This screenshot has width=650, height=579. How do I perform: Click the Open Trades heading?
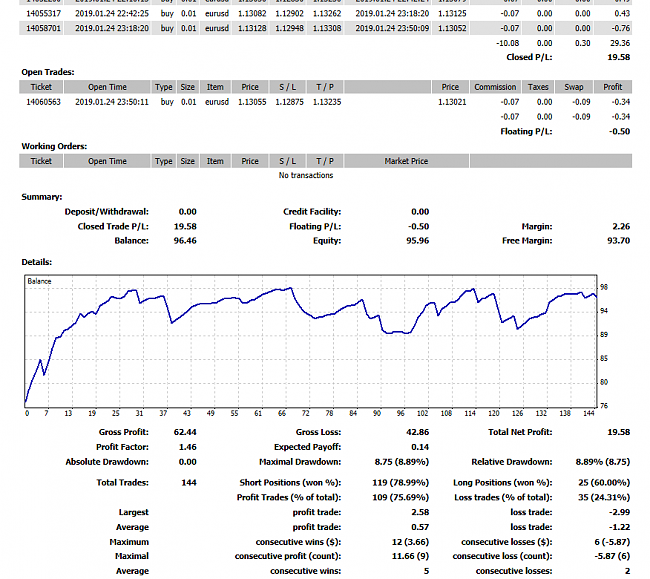48,72
